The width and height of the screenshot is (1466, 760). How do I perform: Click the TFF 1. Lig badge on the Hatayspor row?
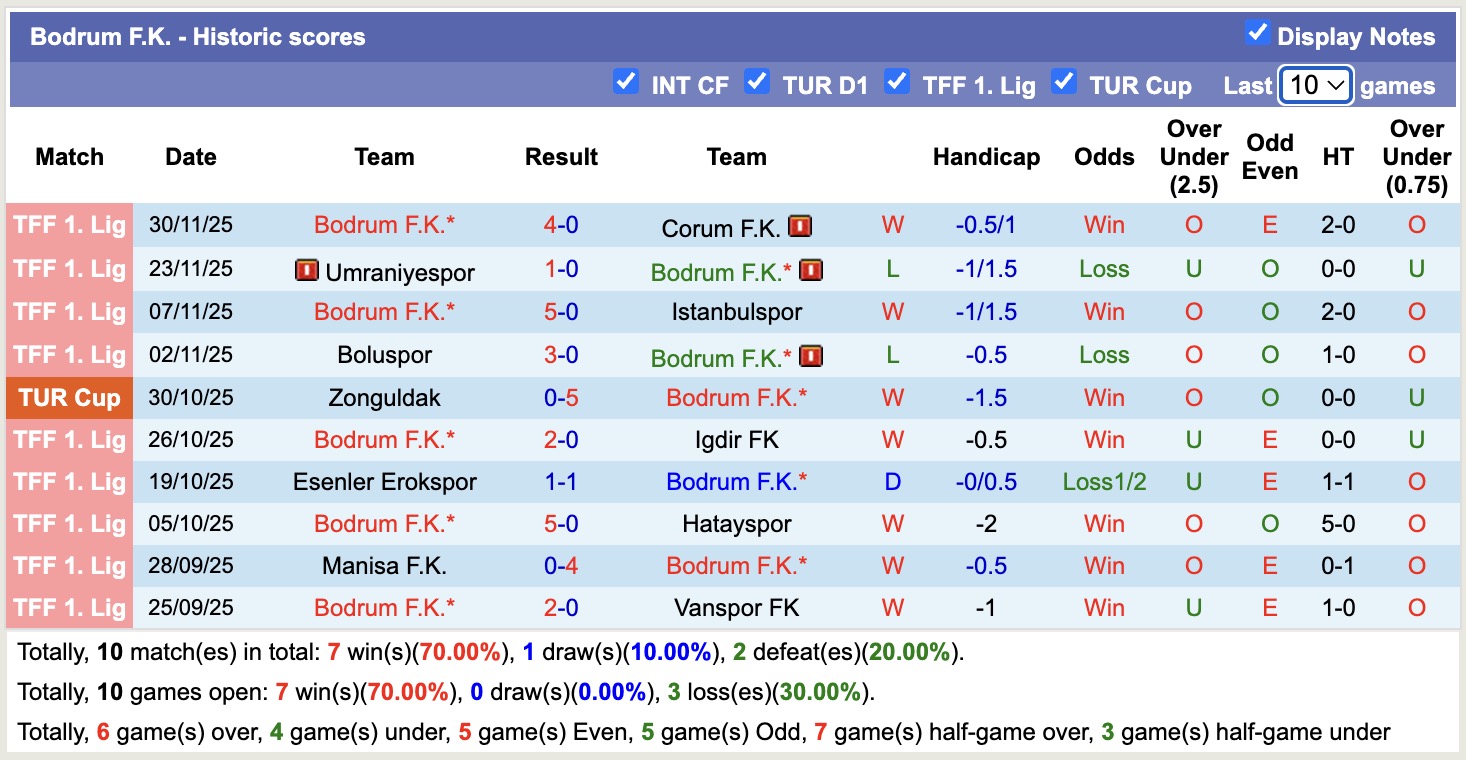(x=68, y=523)
